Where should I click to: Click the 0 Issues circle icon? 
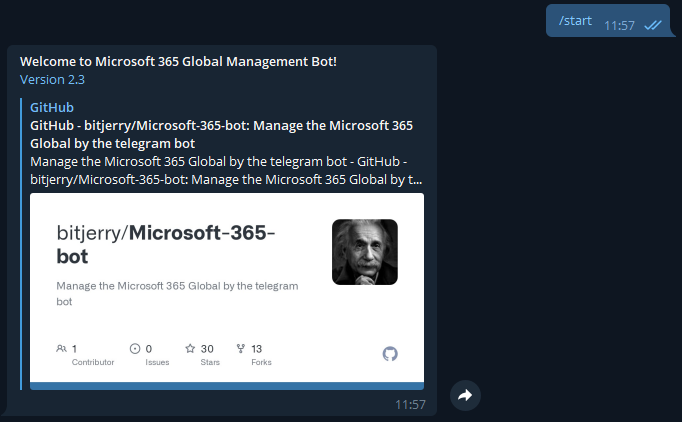click(x=135, y=348)
